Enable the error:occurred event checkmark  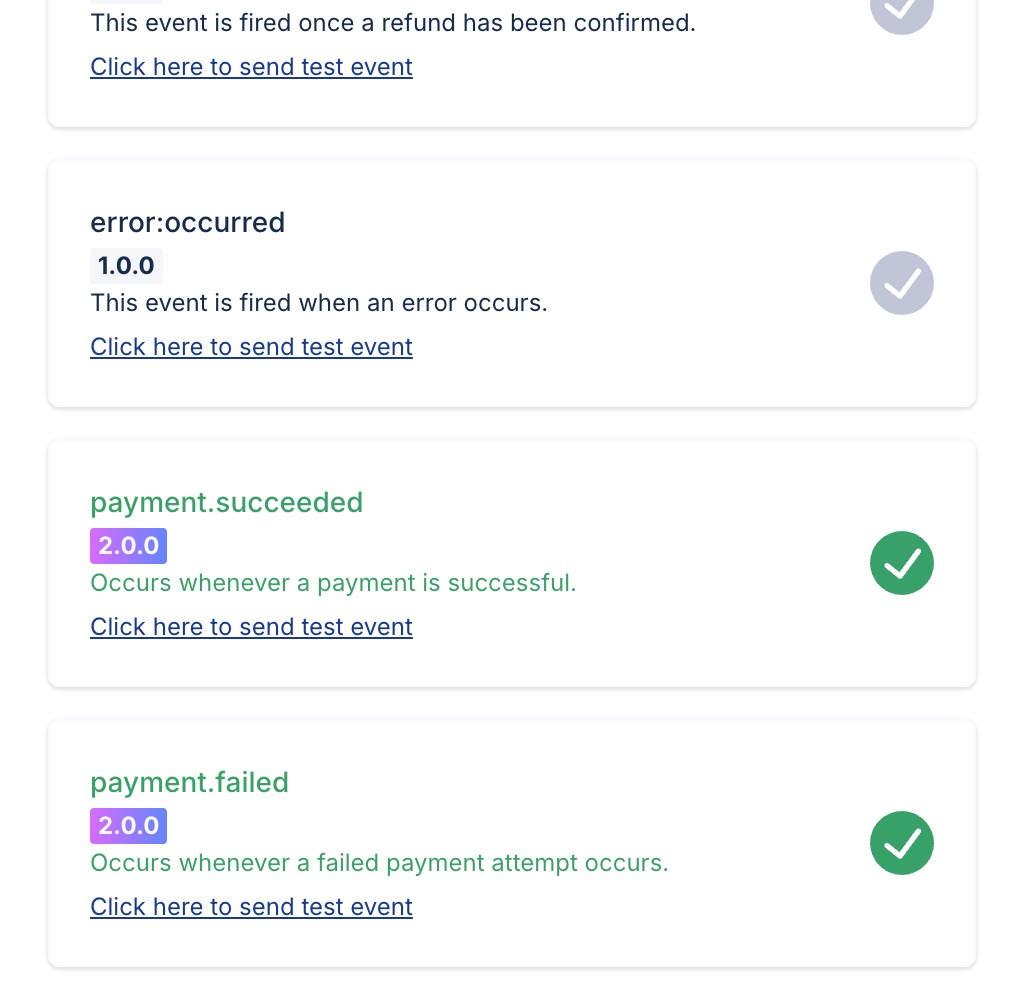pos(902,283)
